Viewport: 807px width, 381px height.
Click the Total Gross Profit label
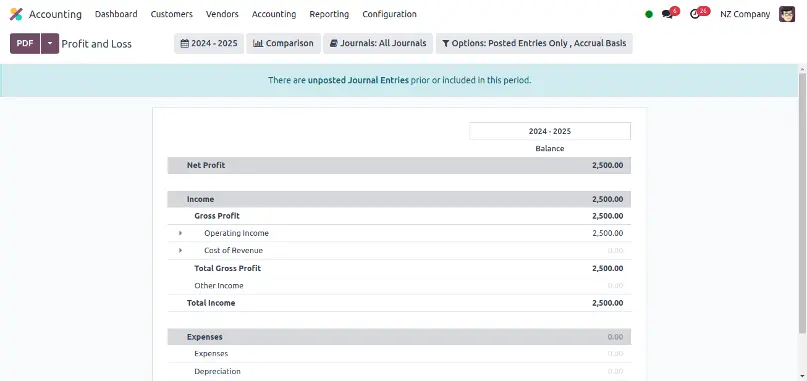click(227, 268)
